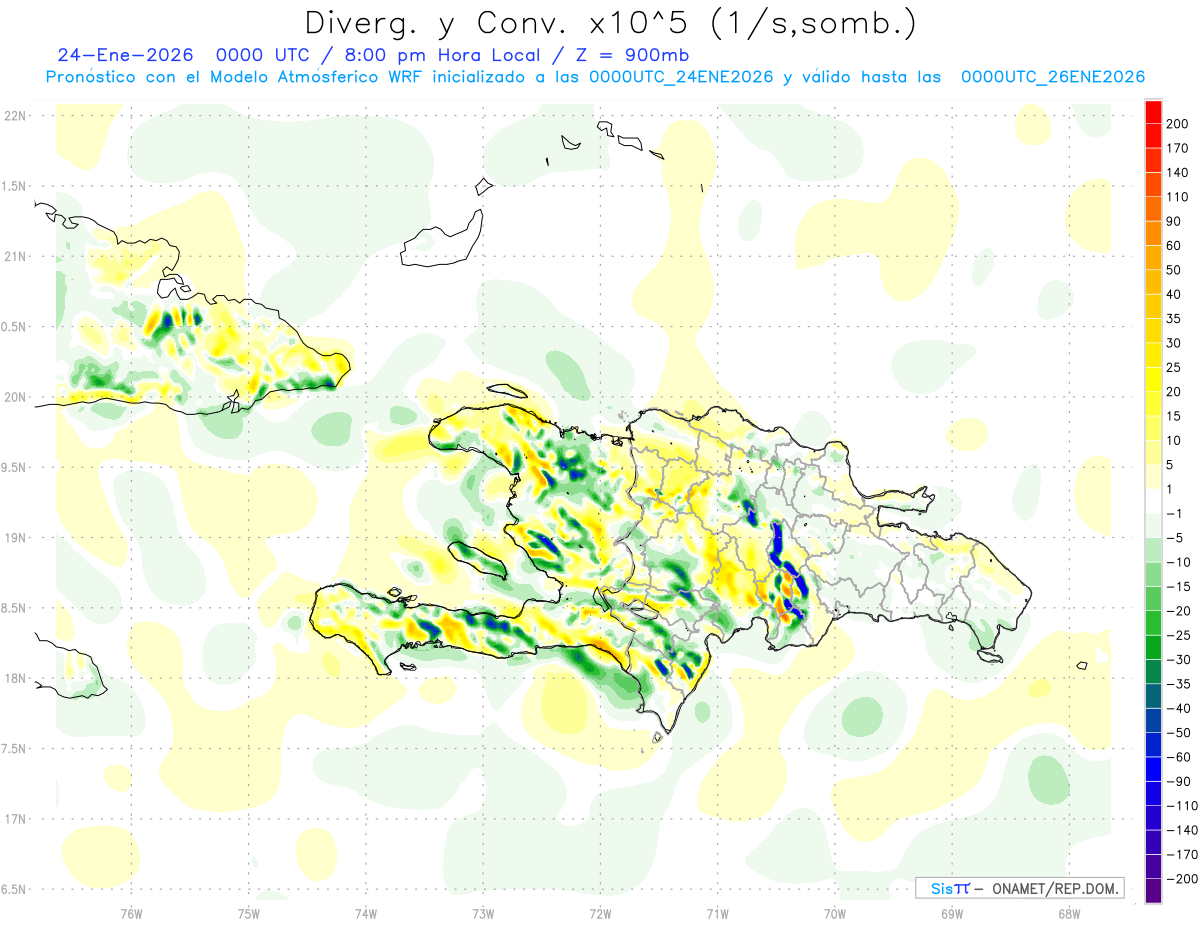Click the 40 value on the color scale
Viewport: 1200px width, 927px height.
[1174, 294]
